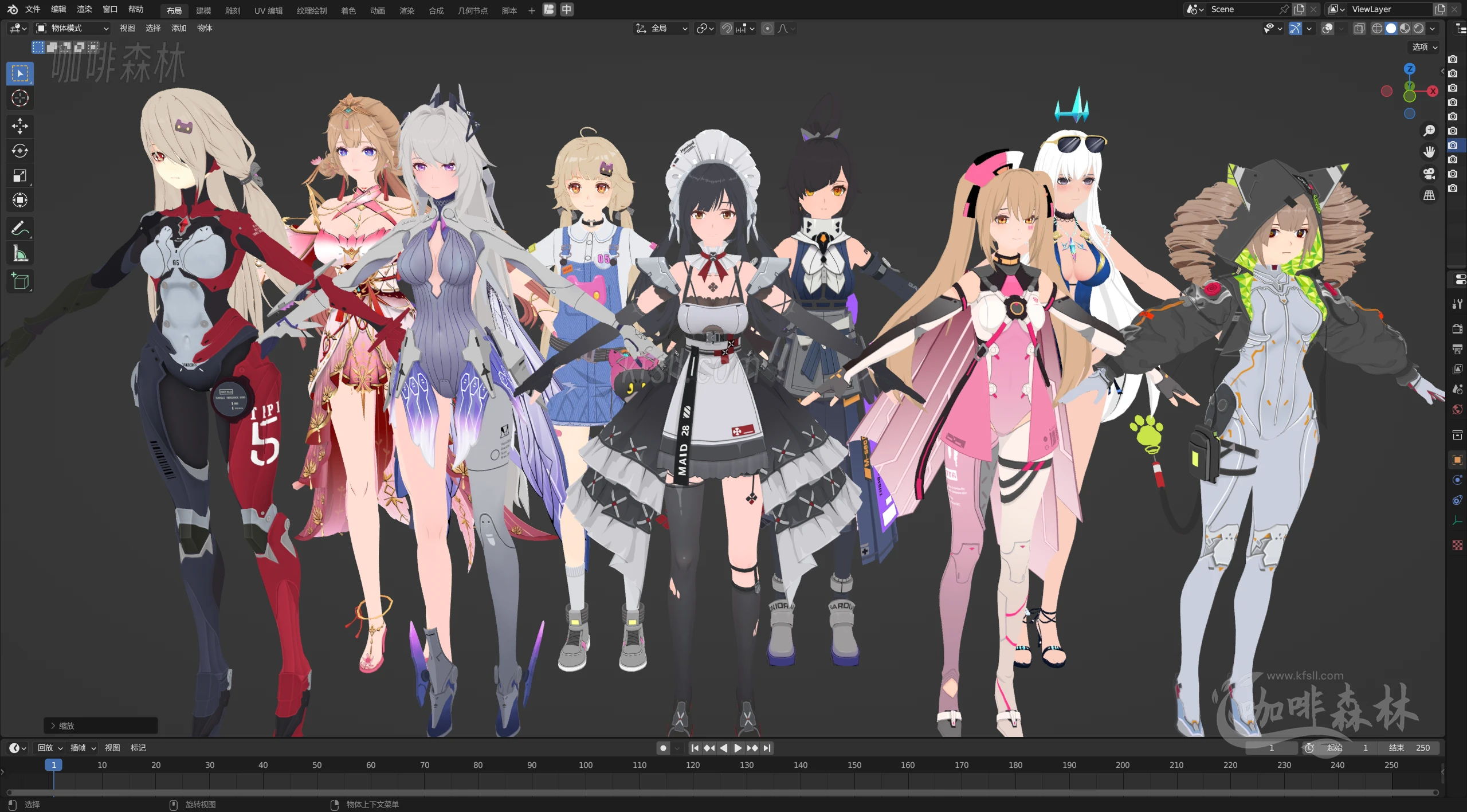Image resolution: width=1467 pixels, height=812 pixels.
Task: Select the Extend selection mode icon
Action: 52,47
